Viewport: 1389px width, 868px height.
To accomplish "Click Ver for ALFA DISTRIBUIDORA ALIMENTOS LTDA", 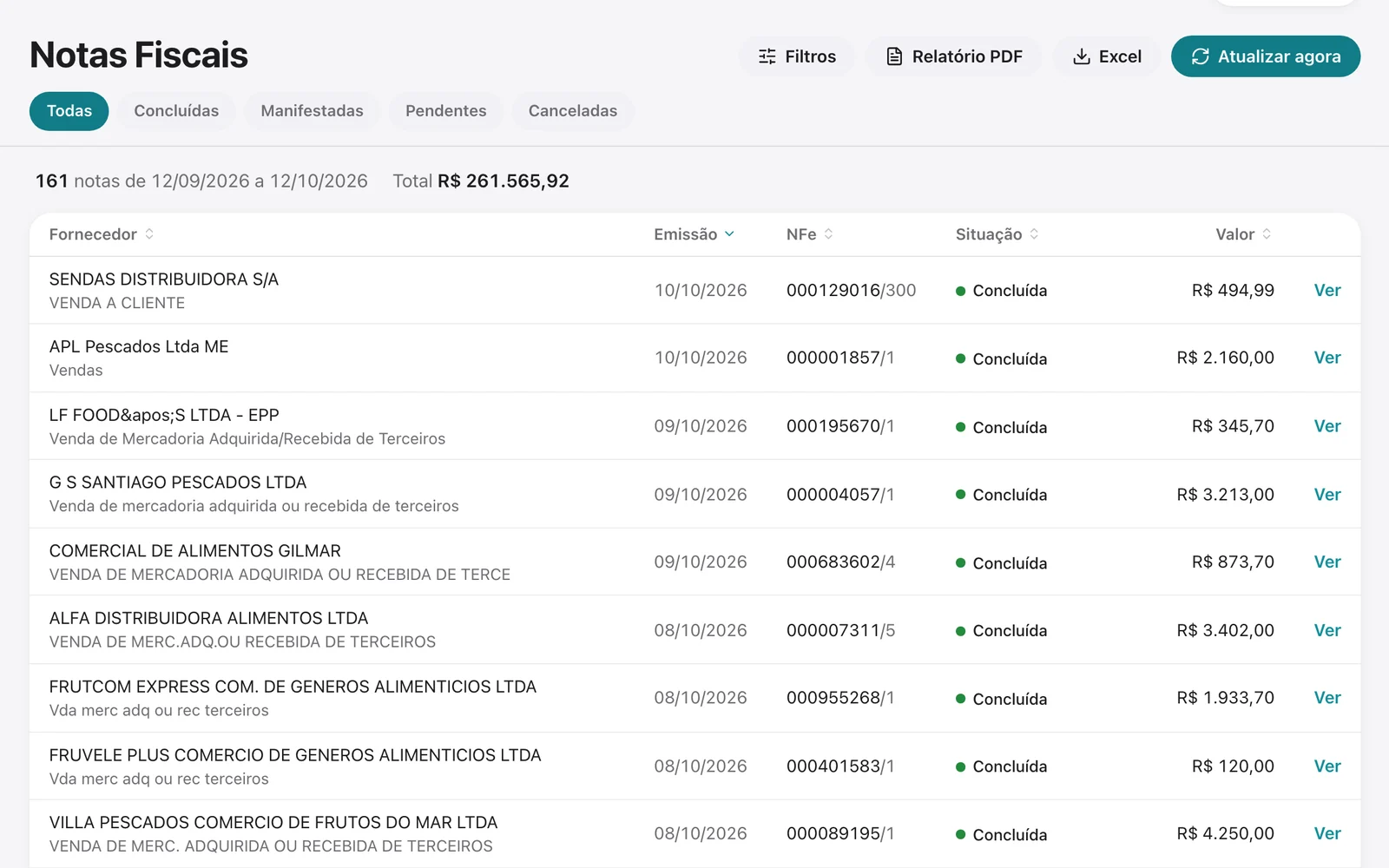I will 1327,630.
